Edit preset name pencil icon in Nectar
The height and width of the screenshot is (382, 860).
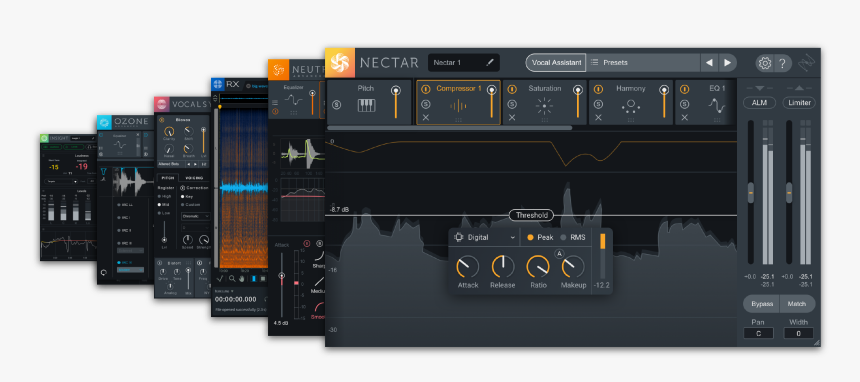[x=490, y=63]
